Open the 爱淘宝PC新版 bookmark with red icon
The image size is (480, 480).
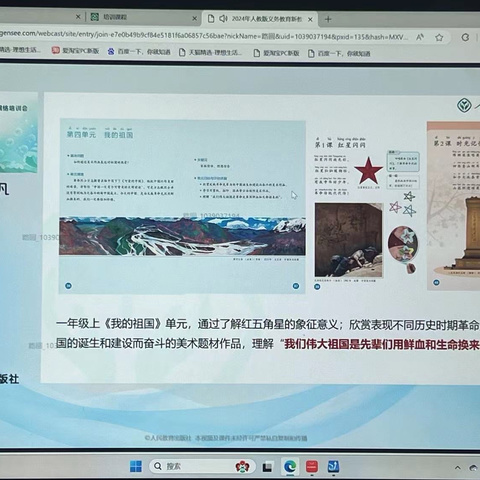click(76, 51)
